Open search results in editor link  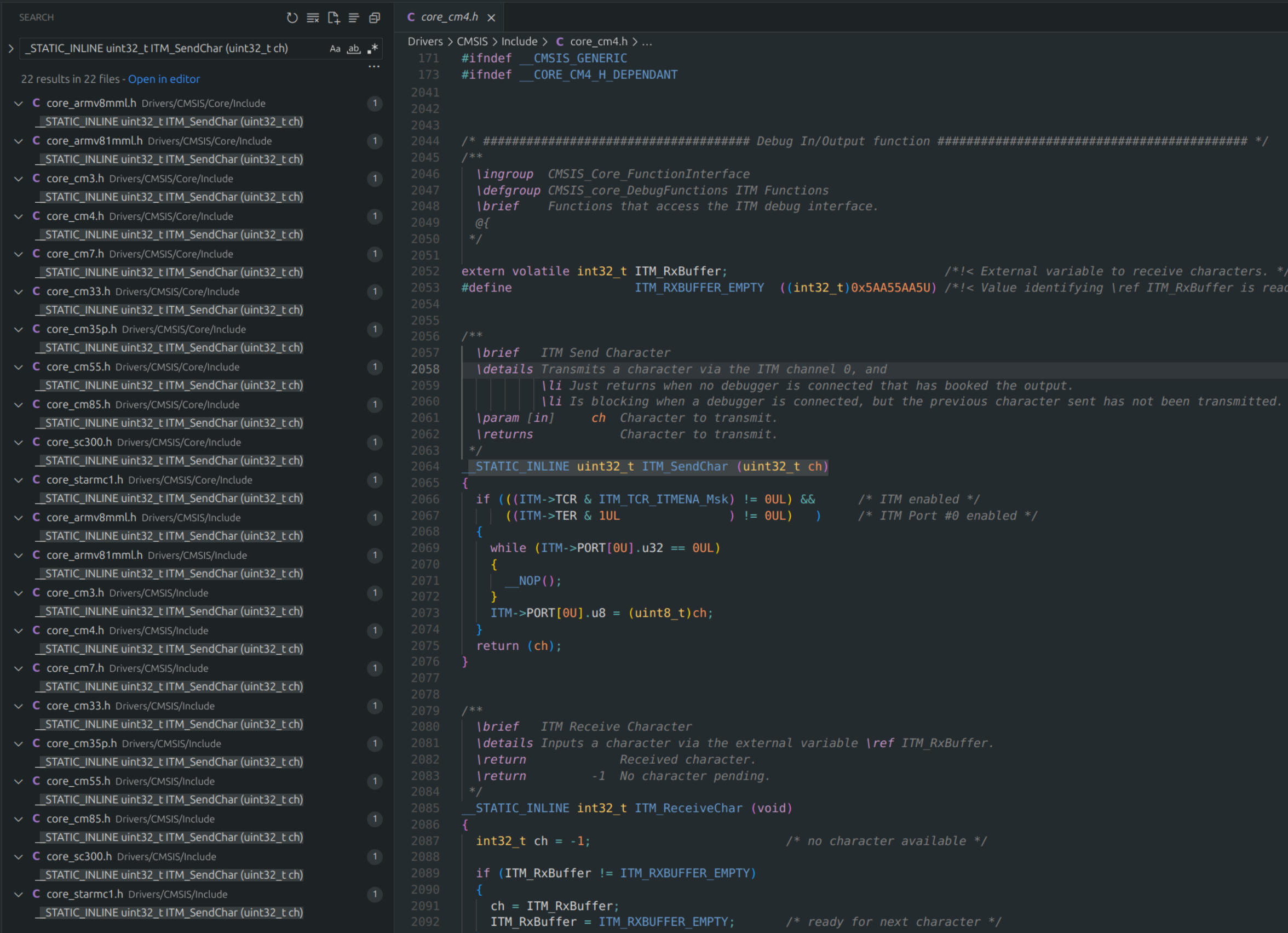(164, 79)
